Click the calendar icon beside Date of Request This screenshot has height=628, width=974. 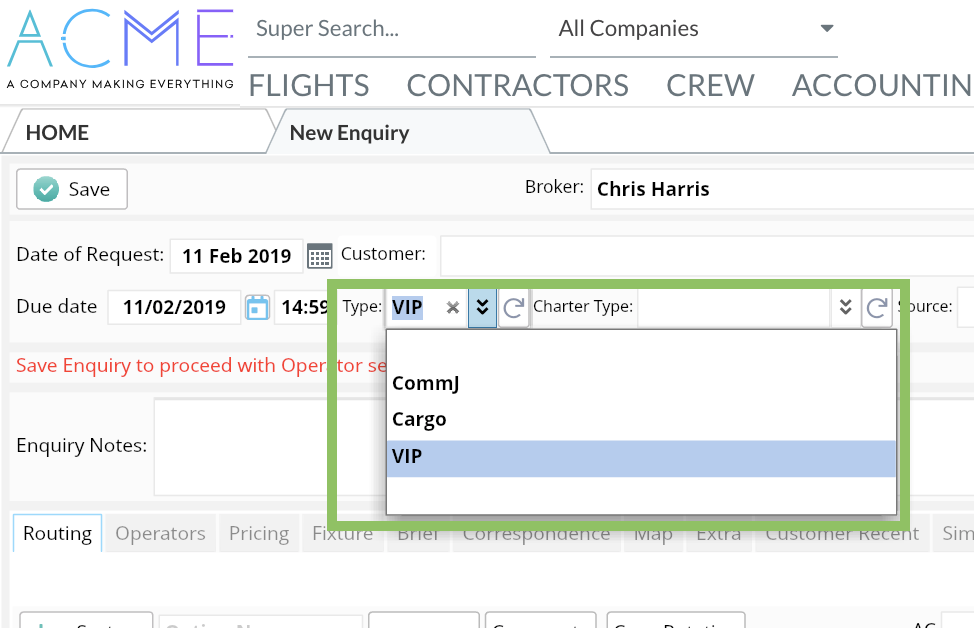[319, 256]
